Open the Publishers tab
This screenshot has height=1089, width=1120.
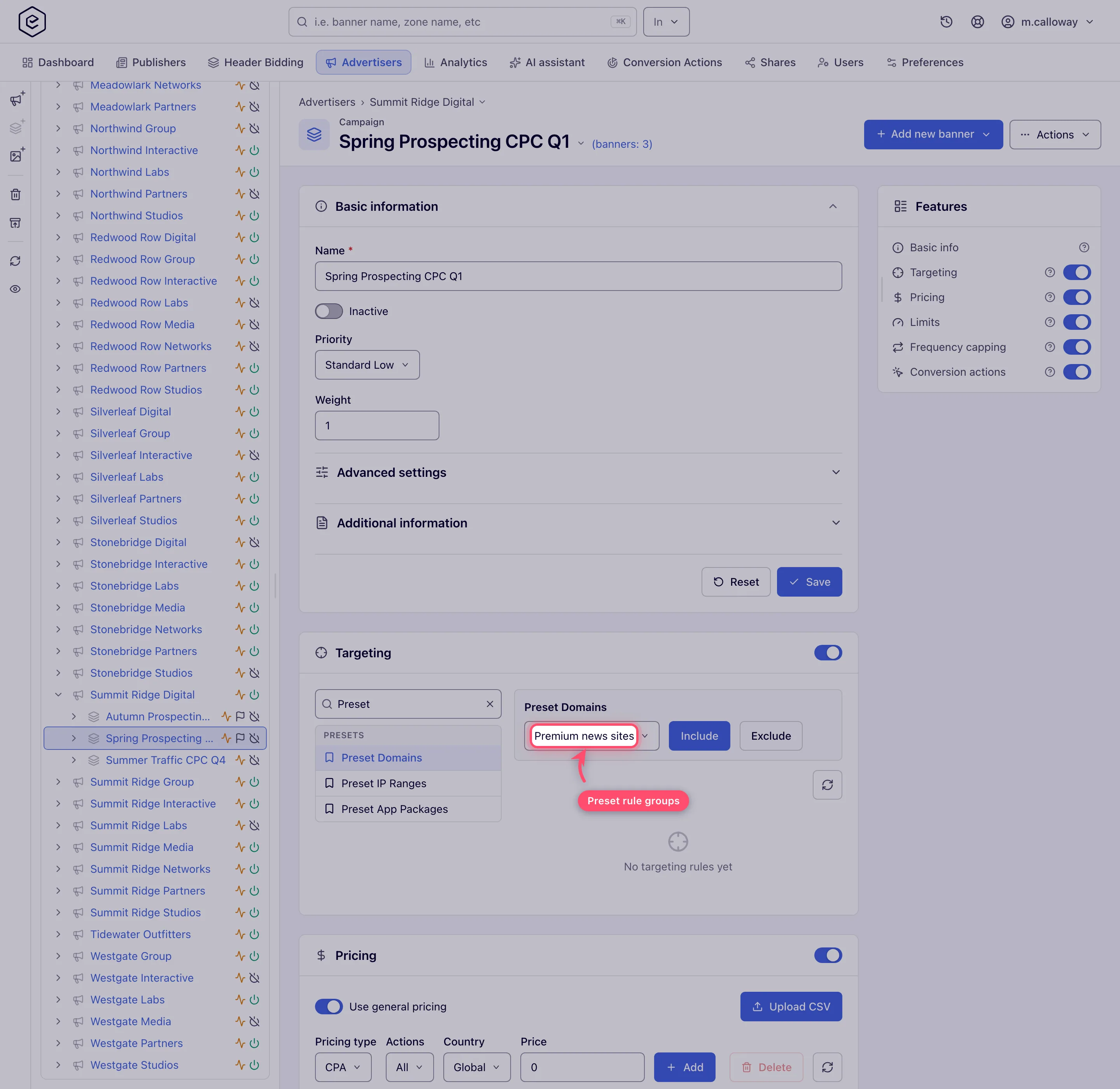tap(151, 62)
